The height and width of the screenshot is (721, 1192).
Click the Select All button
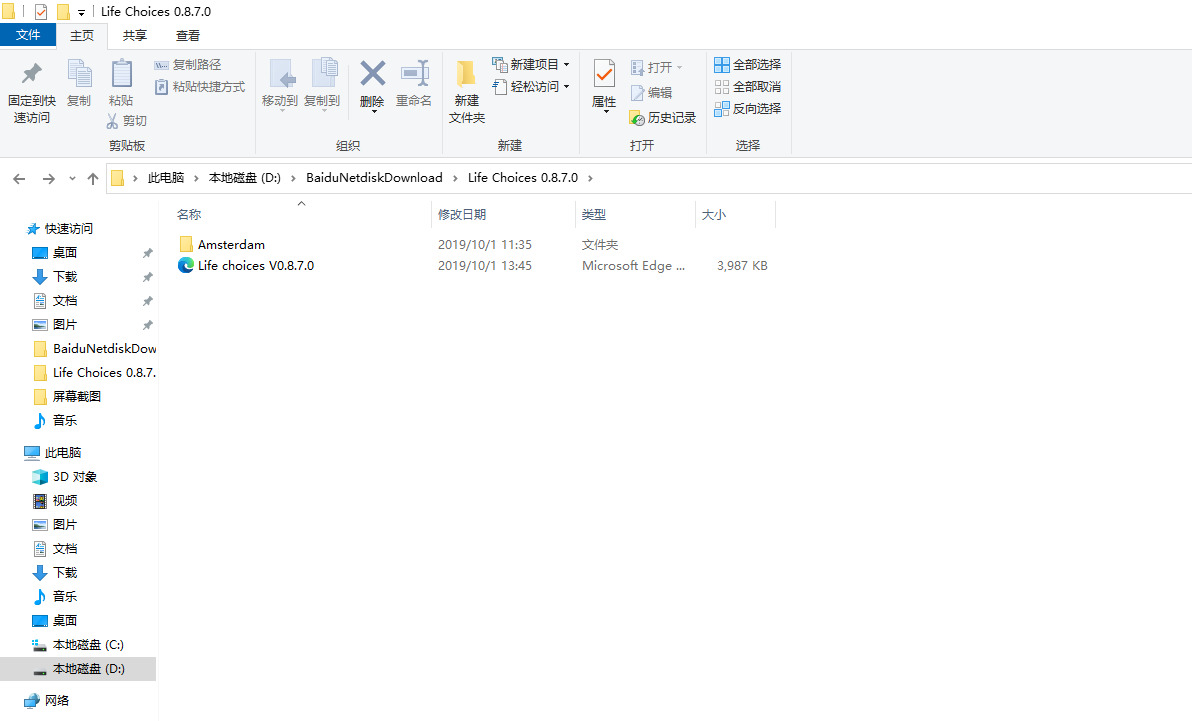[747, 65]
